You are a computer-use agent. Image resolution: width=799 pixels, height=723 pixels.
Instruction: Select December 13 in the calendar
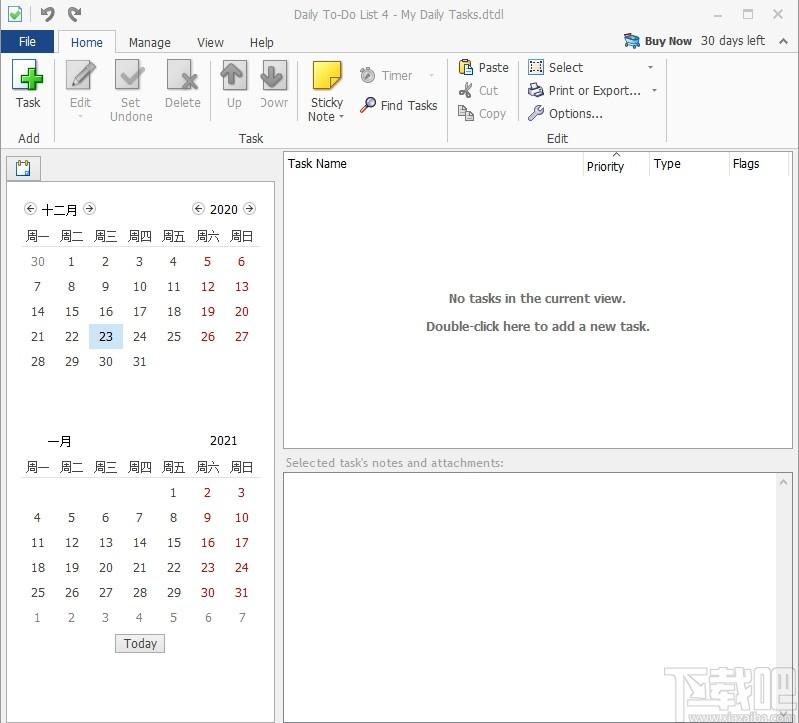pyautogui.click(x=242, y=286)
